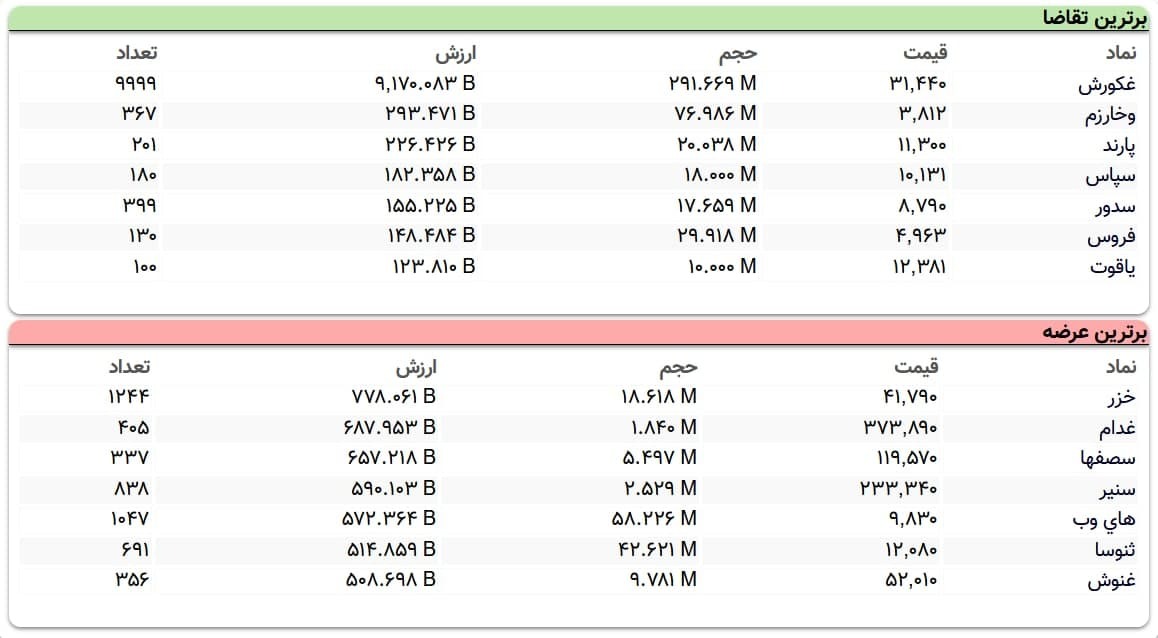Screen dimensions: 1158x638
Task: Select the خزر symbol in supply table
Action: 1121,397
